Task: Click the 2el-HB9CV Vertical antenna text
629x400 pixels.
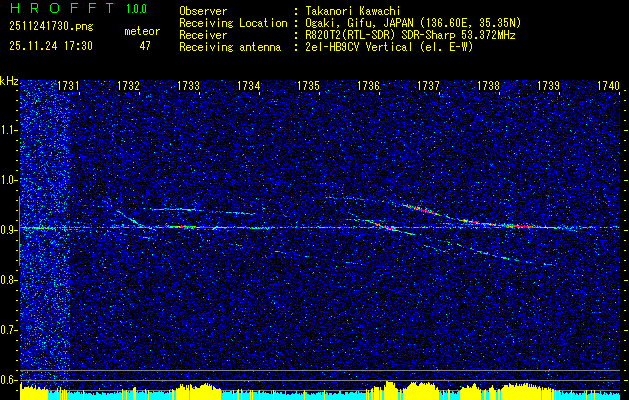Action: [389, 47]
